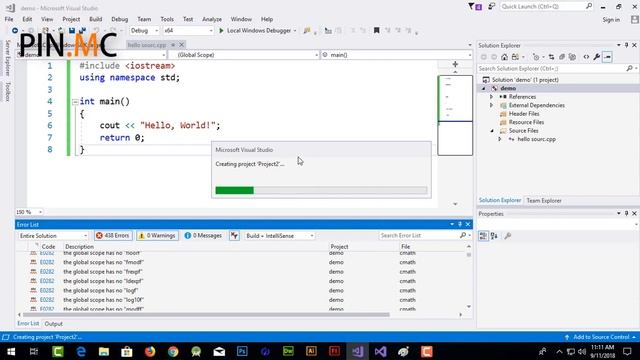Expand the External Dependencies node

(x=491, y=105)
